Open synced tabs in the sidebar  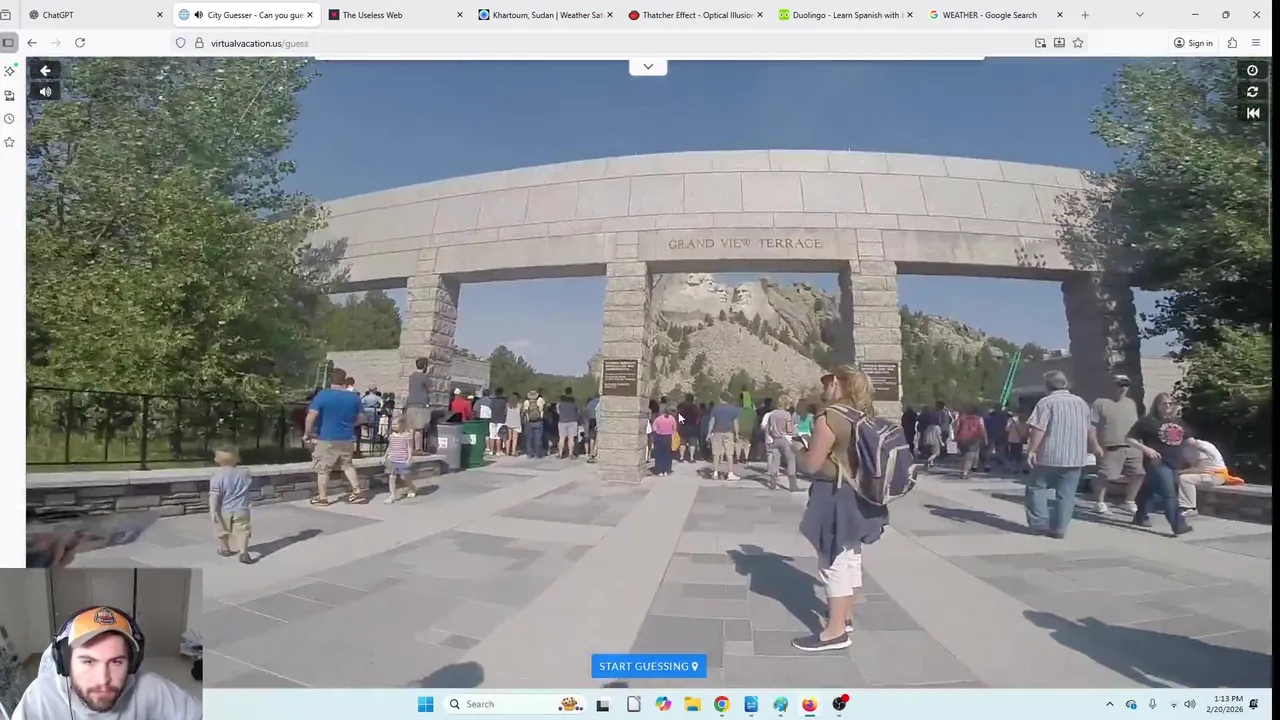[9, 95]
